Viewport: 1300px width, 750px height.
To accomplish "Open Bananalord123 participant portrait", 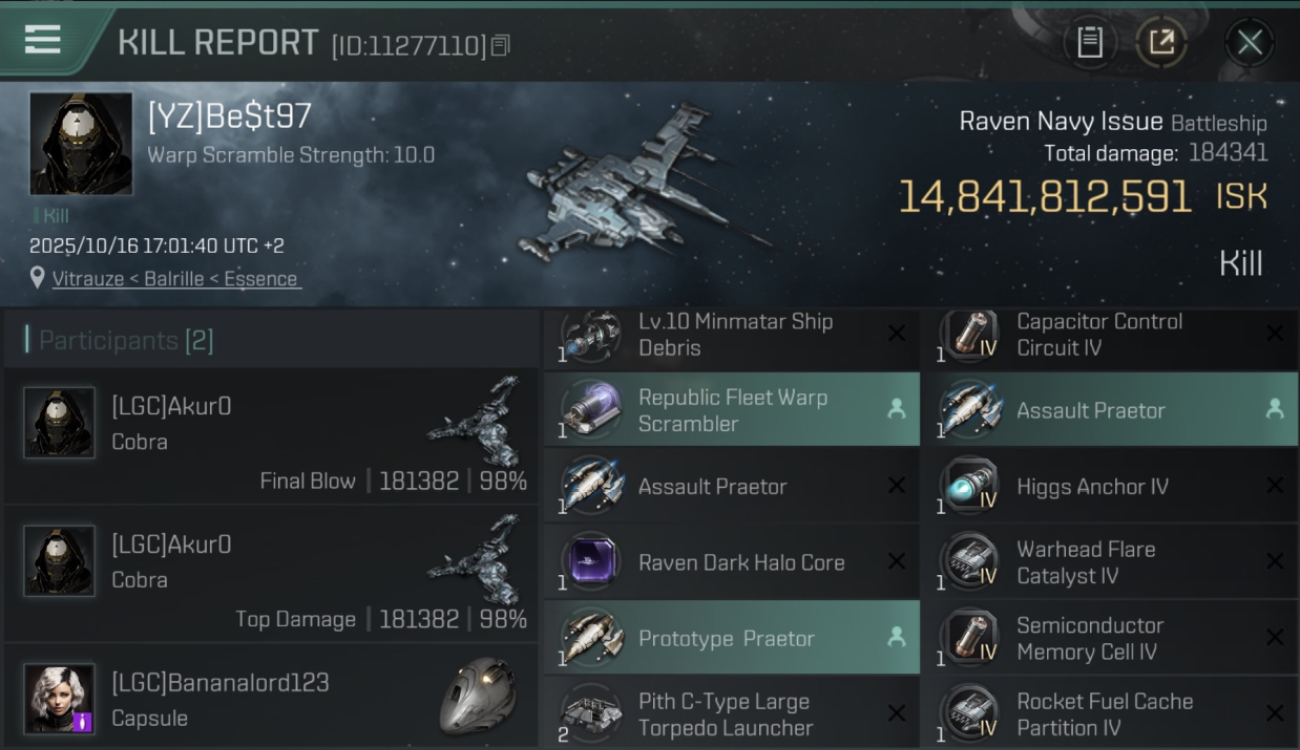I will [x=60, y=698].
